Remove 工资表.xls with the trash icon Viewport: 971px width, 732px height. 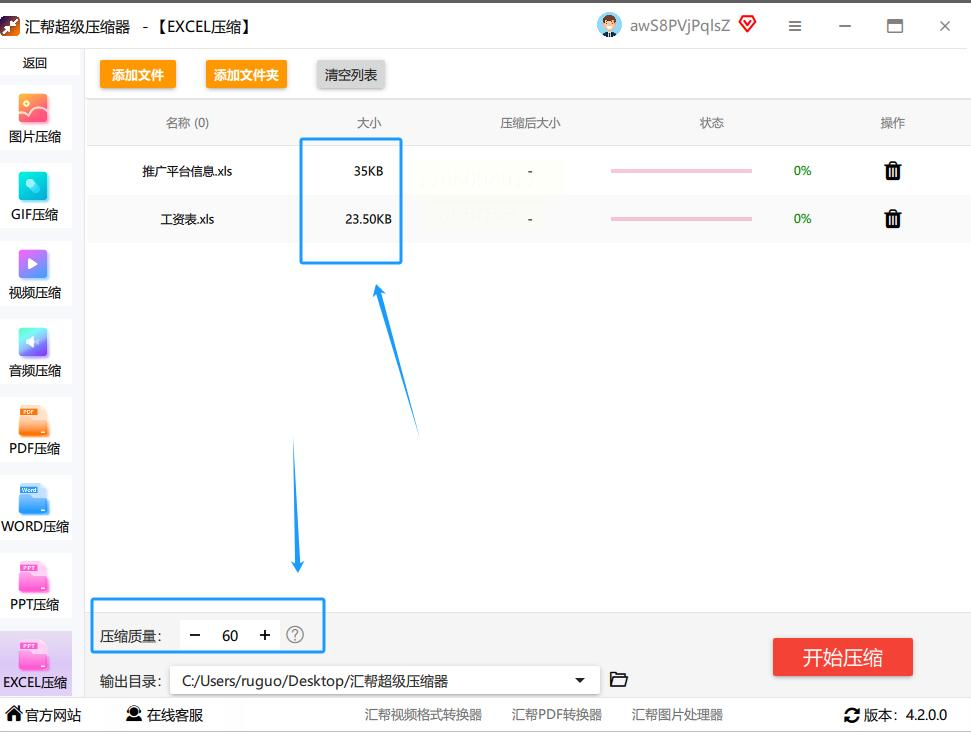coord(892,219)
